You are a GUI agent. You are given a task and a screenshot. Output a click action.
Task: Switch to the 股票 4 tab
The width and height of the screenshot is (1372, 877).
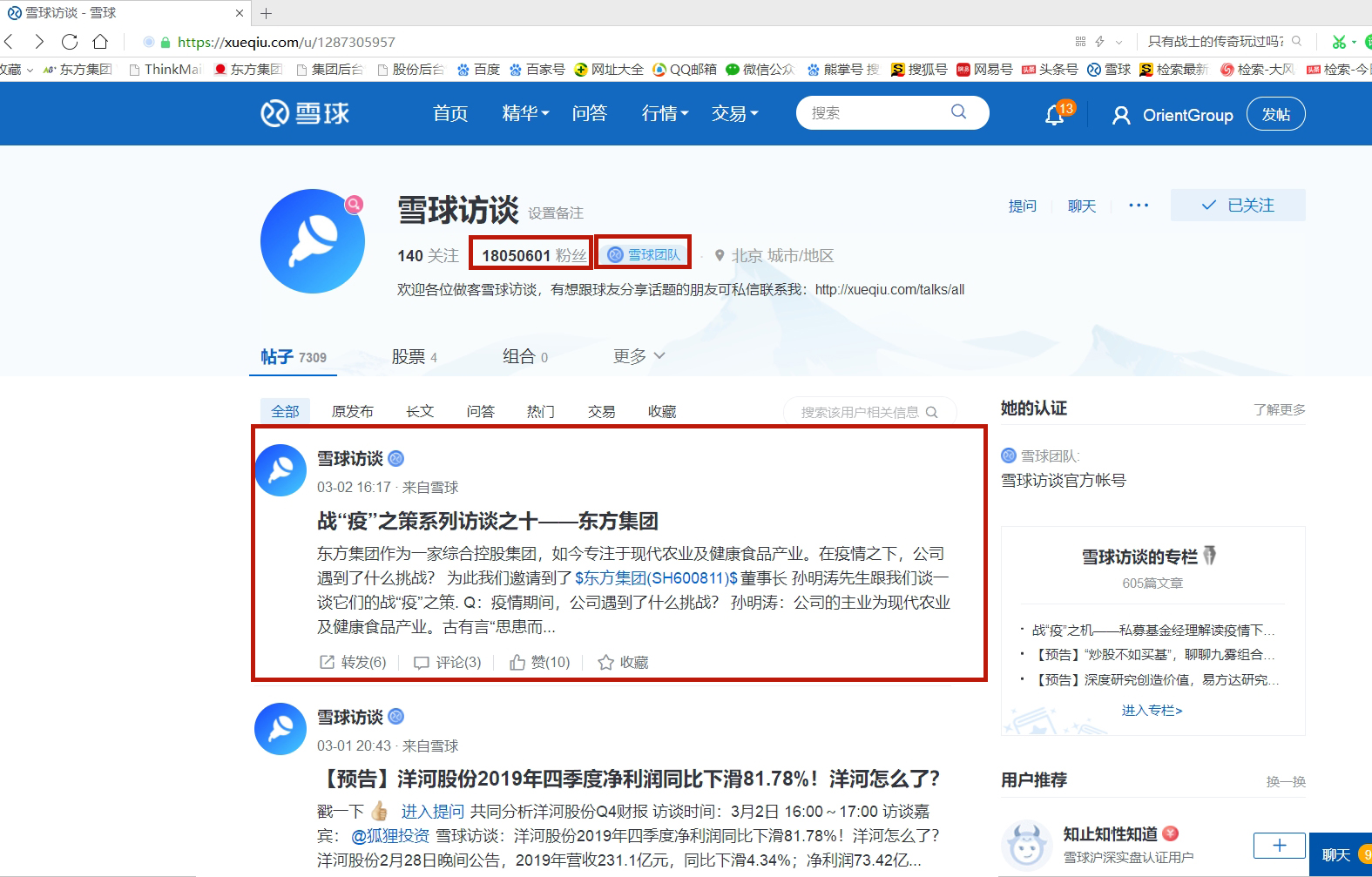[x=415, y=357]
